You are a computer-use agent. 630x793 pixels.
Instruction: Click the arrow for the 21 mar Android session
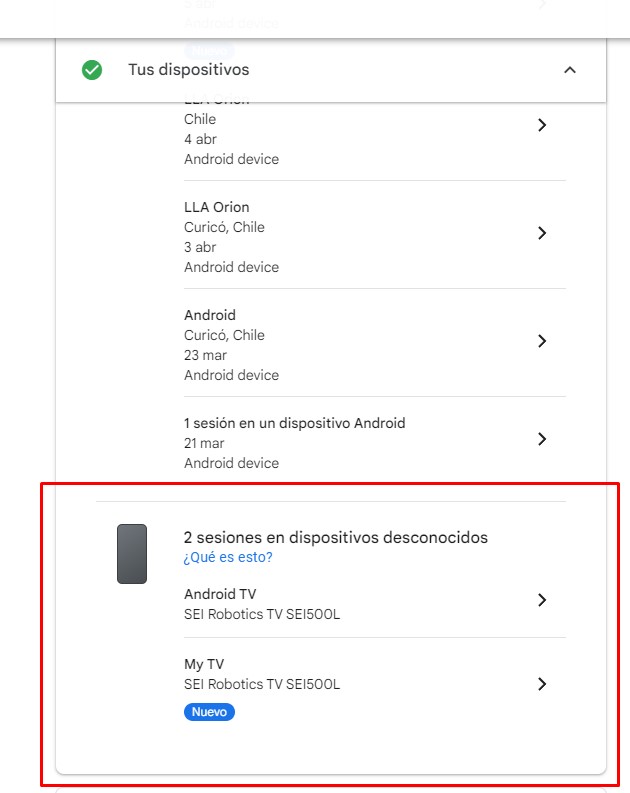(542, 439)
